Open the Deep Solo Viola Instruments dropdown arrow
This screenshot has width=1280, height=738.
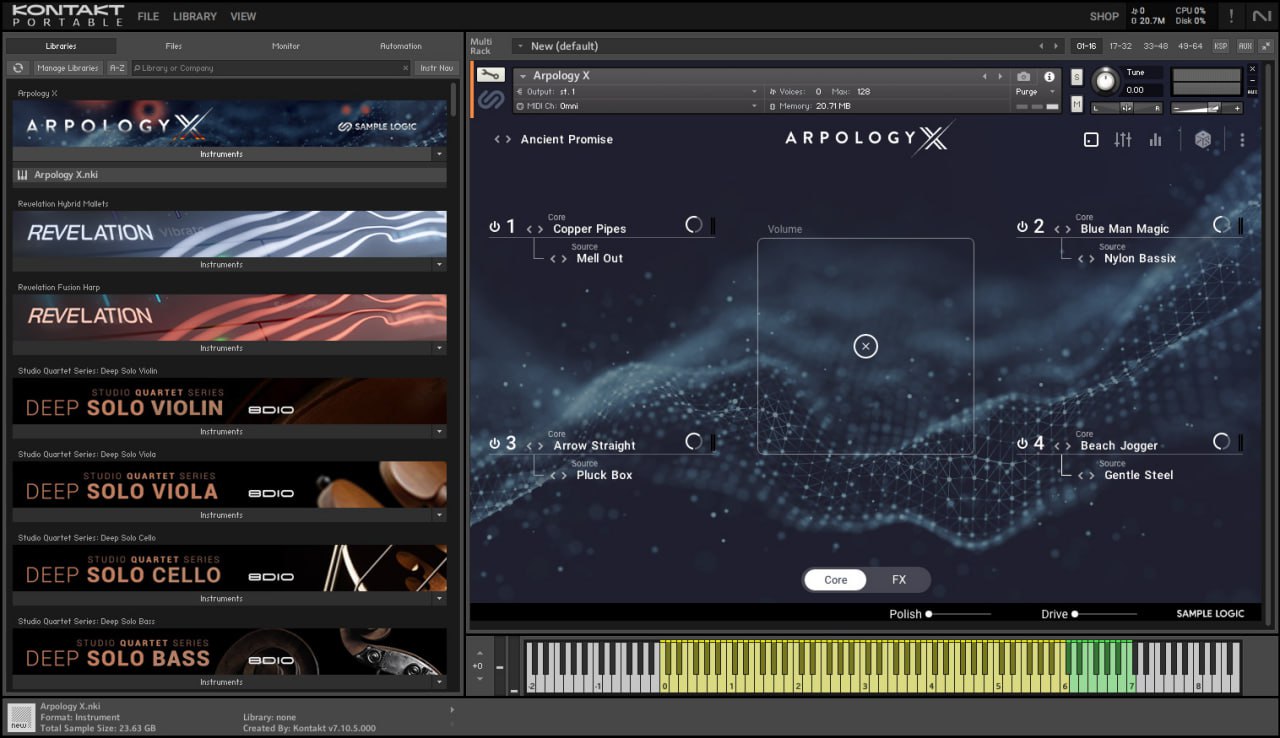click(439, 515)
